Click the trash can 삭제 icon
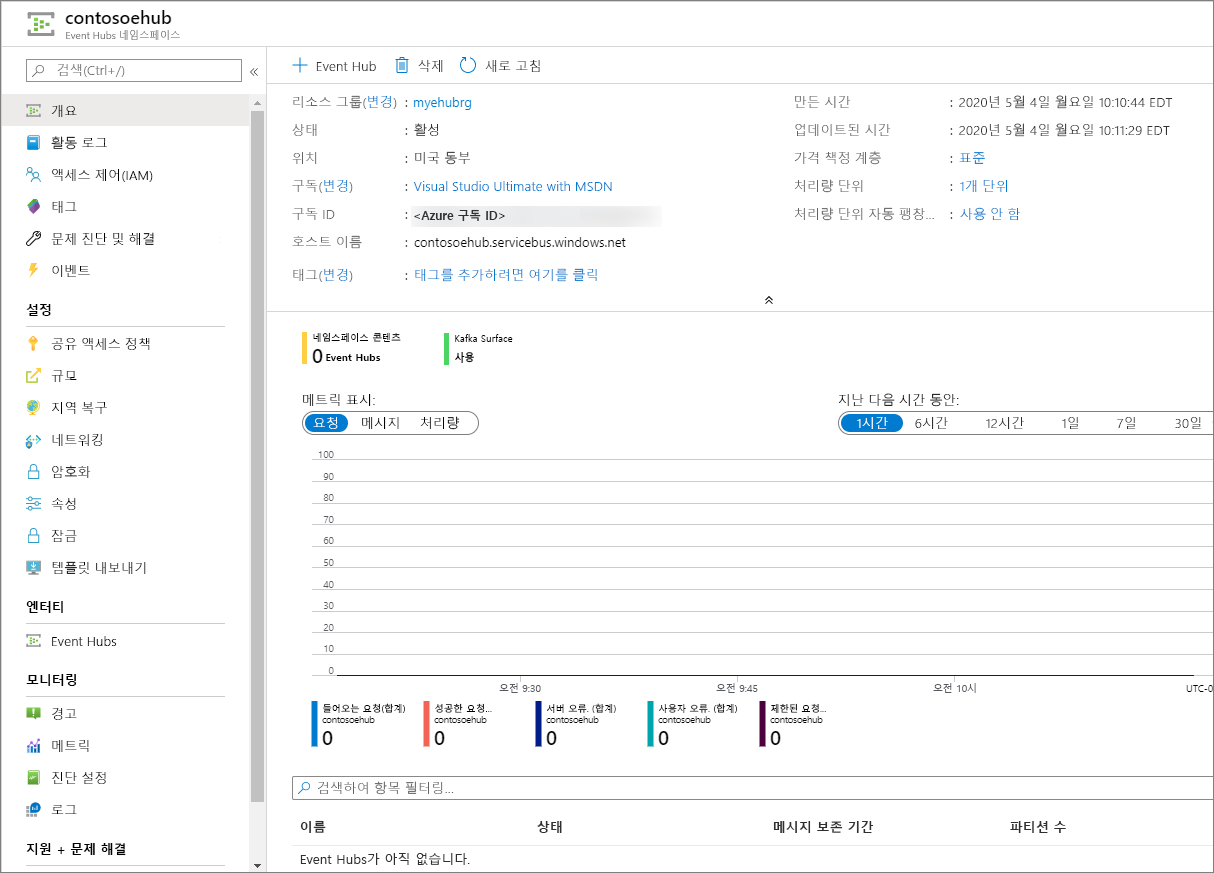Viewport: 1214px width, 873px height. tap(402, 66)
